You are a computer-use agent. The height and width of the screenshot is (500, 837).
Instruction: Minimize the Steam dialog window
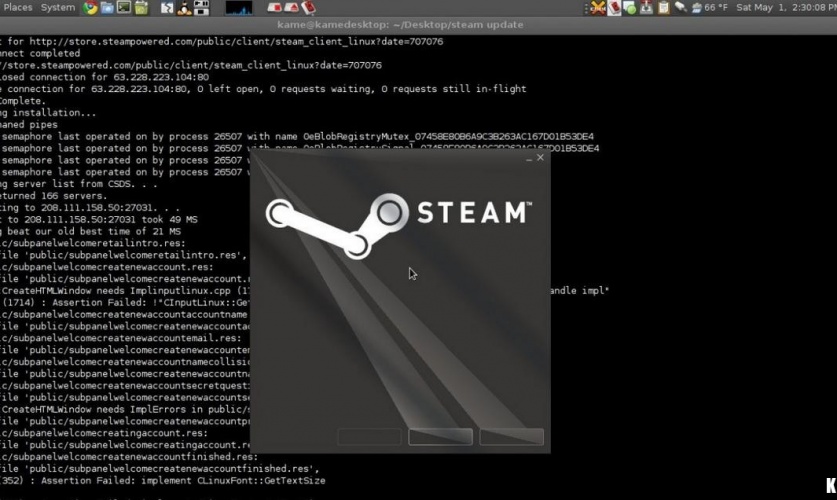coord(529,158)
